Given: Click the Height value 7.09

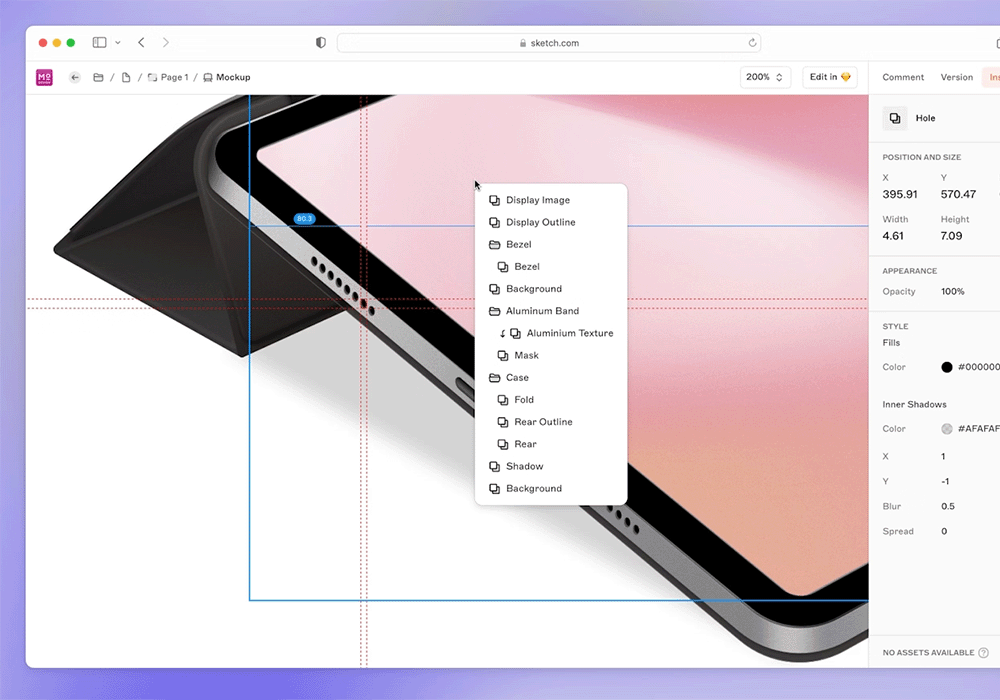Looking at the screenshot, I should (x=952, y=236).
